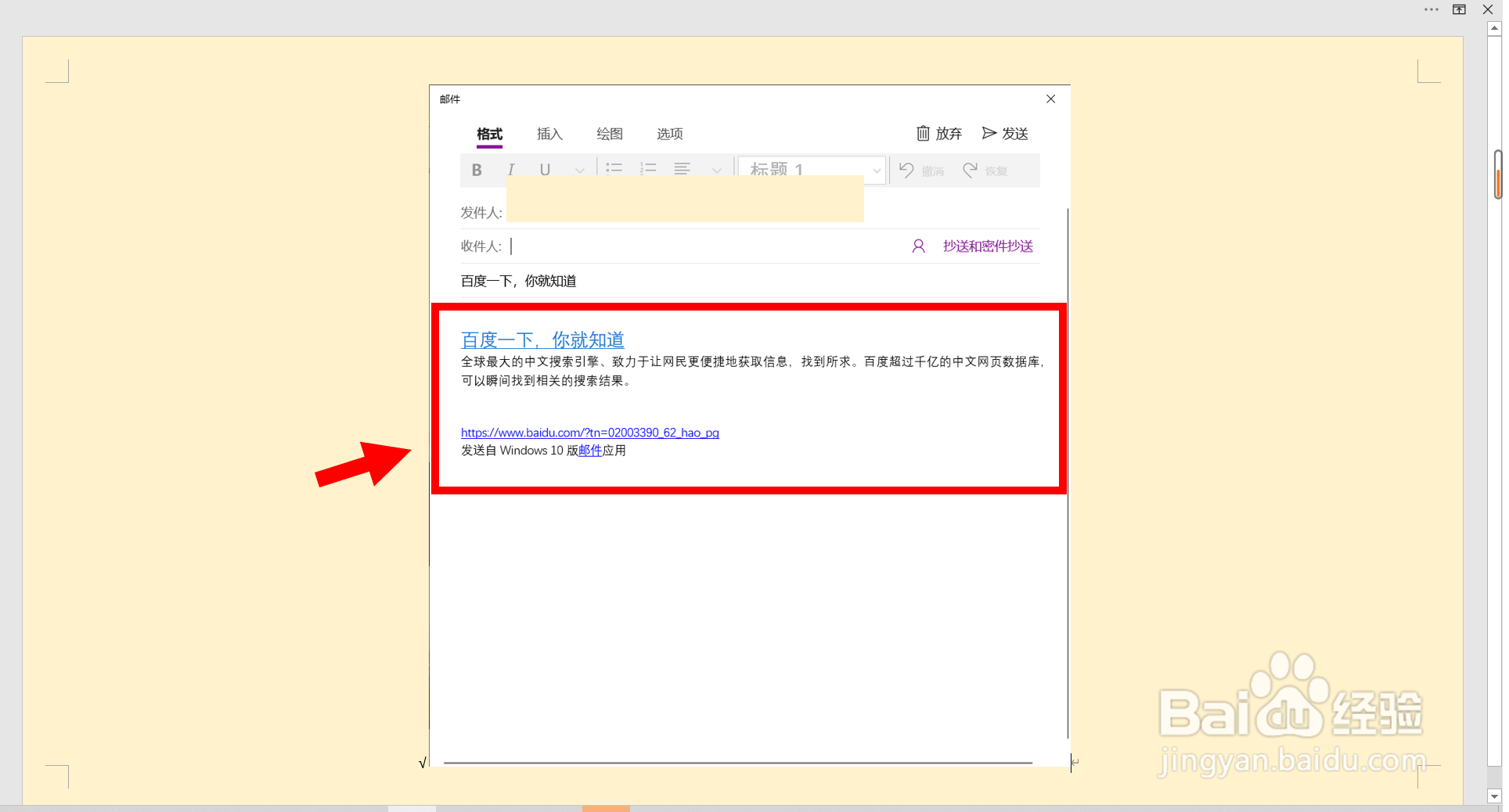Viewport: 1509px width, 812px height.
Task: Expand the font formatting dropdown arrow
Action: pyautogui.click(x=579, y=170)
